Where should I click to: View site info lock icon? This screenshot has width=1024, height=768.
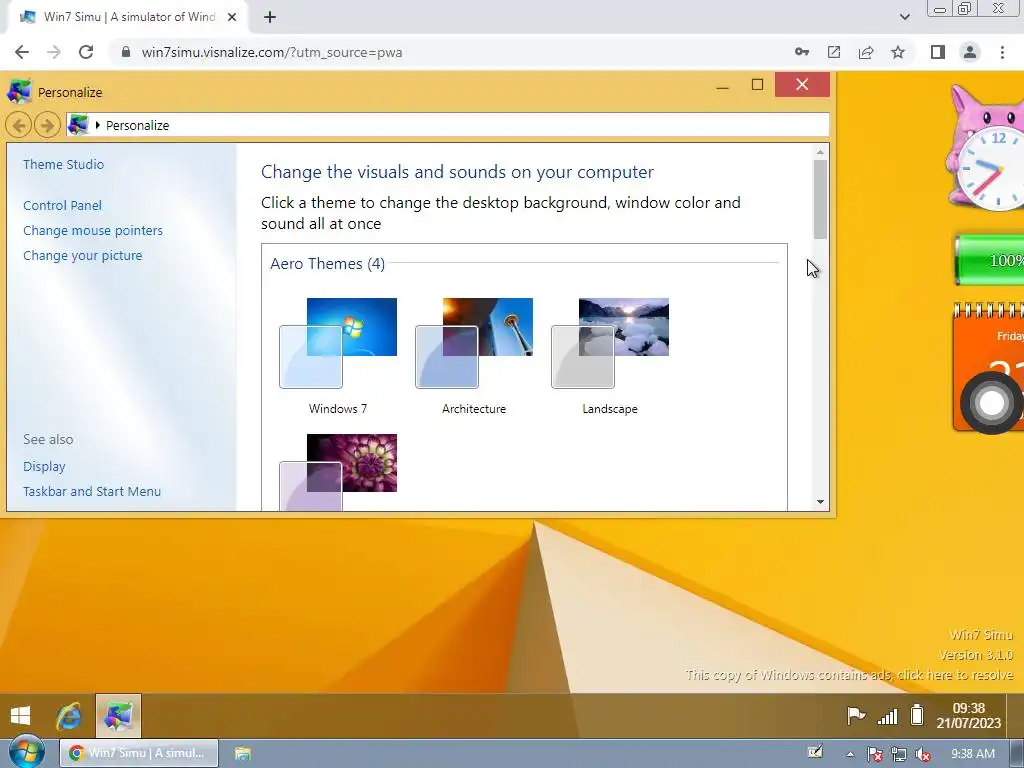coord(126,52)
